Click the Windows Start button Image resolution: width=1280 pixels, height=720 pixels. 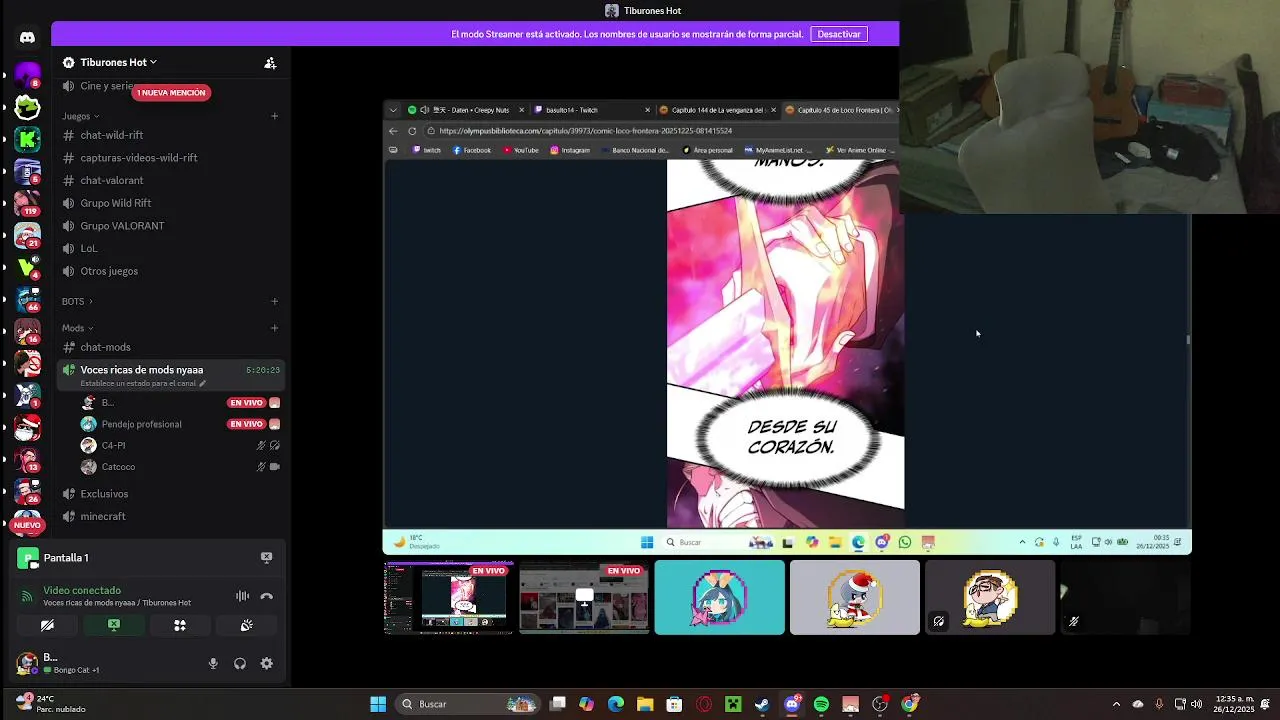(378, 704)
